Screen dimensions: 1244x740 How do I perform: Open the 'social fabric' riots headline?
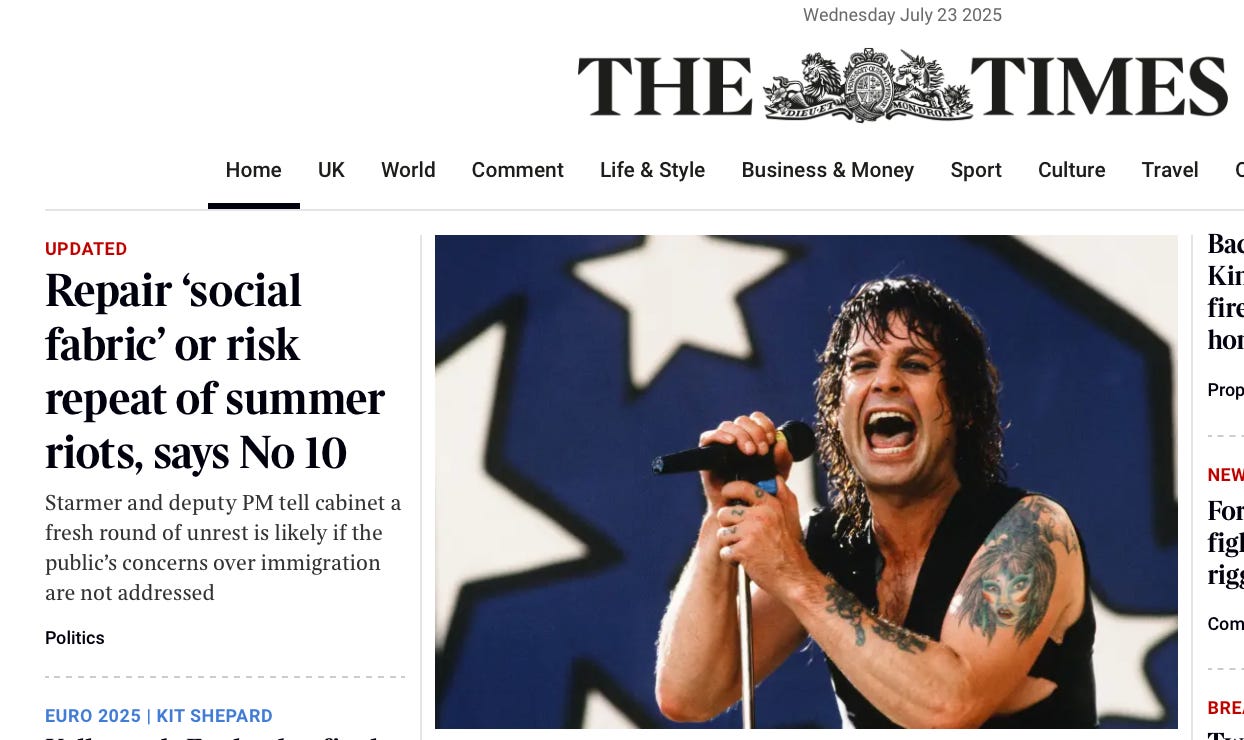(x=215, y=371)
